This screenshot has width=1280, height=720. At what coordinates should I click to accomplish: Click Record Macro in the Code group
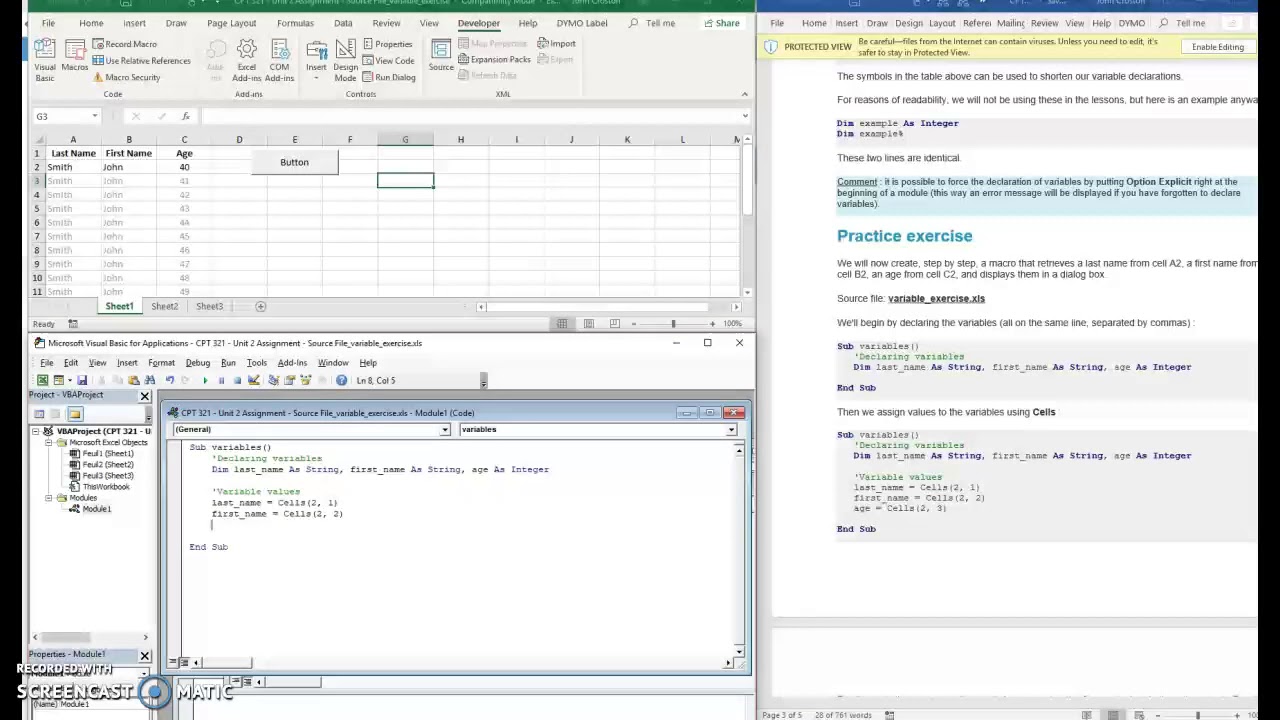tap(124, 44)
